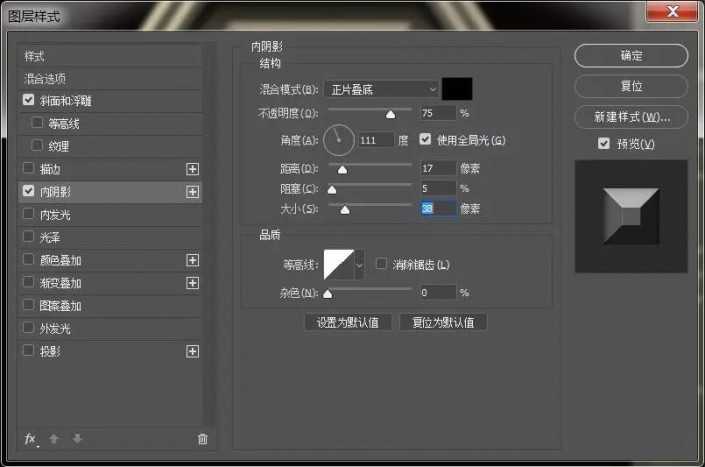Toggle the 使用全局光 checkbox
The image size is (705, 467).
(x=426, y=139)
